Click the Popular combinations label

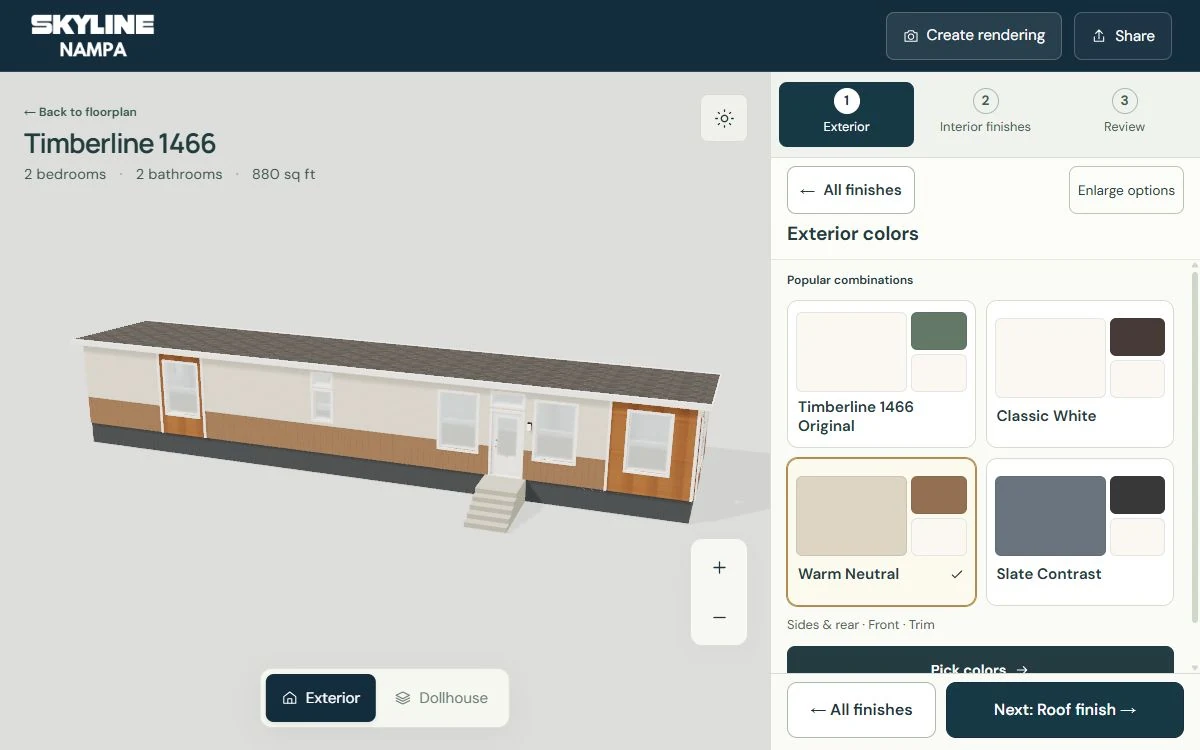click(x=850, y=280)
